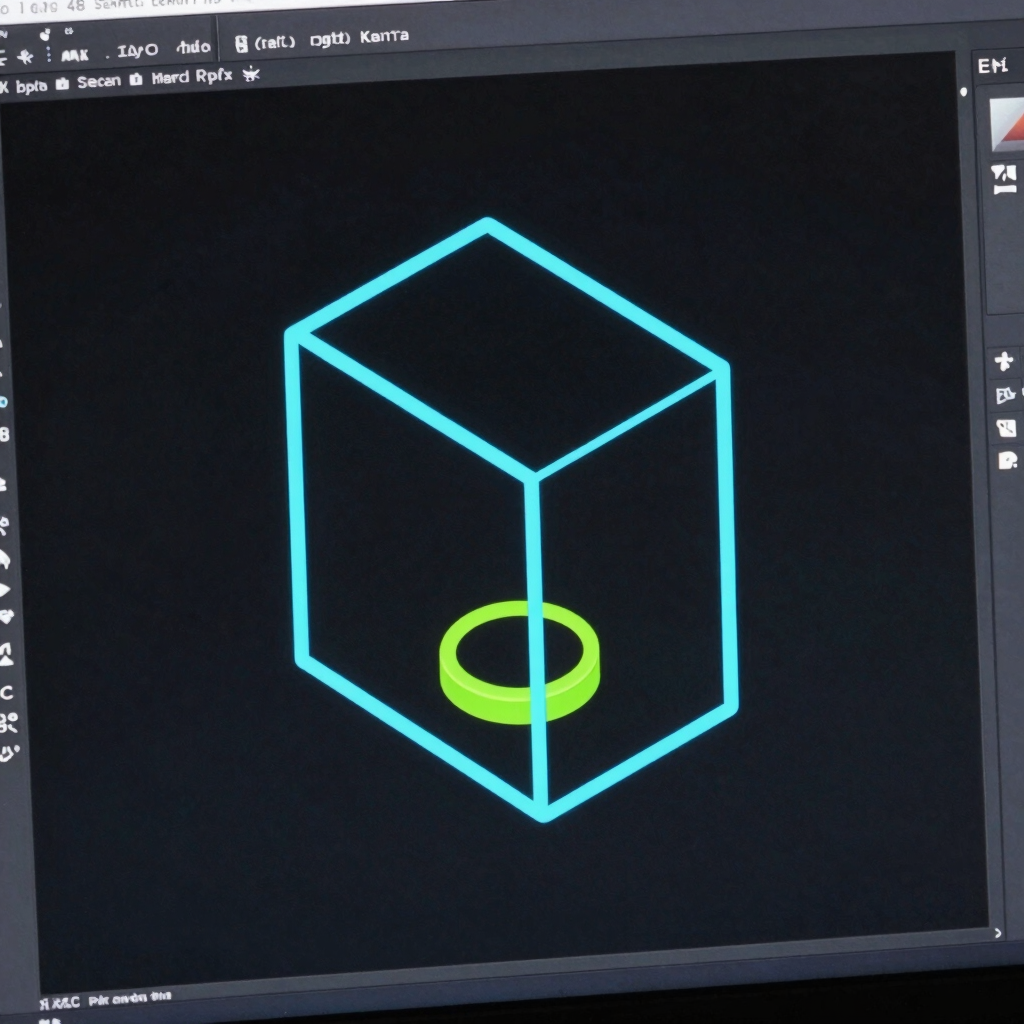This screenshot has width=1024, height=1024.
Task: Click the "C" tool in left toolbar
Action: 7,693
